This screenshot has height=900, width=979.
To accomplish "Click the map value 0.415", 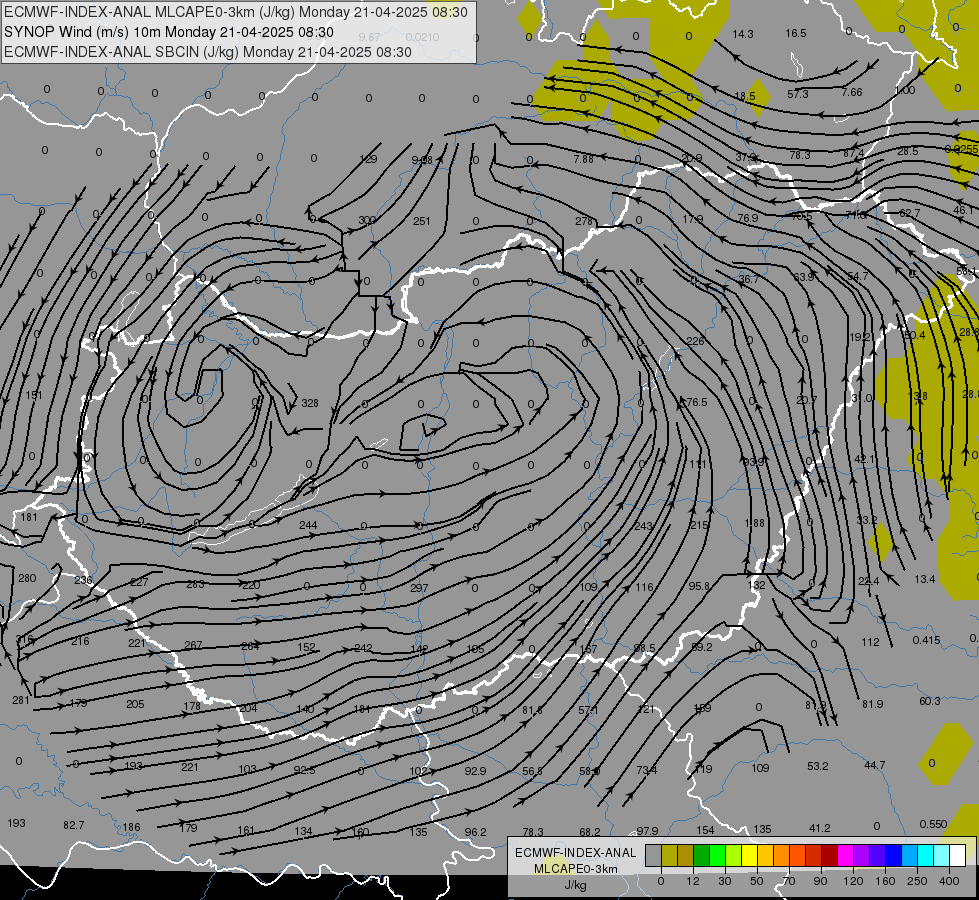I will [926, 640].
